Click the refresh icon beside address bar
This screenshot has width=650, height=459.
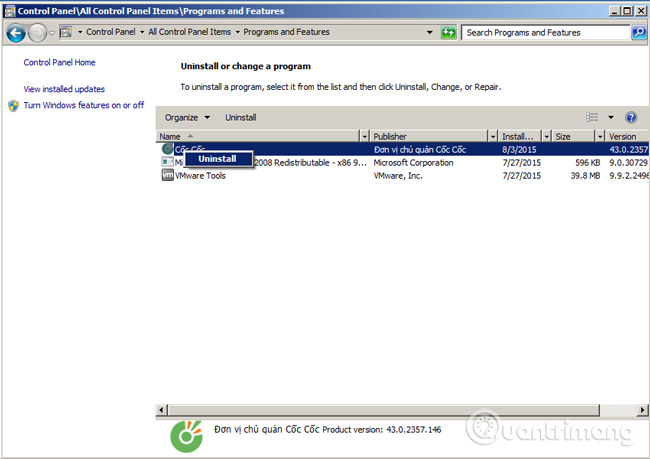[x=449, y=32]
